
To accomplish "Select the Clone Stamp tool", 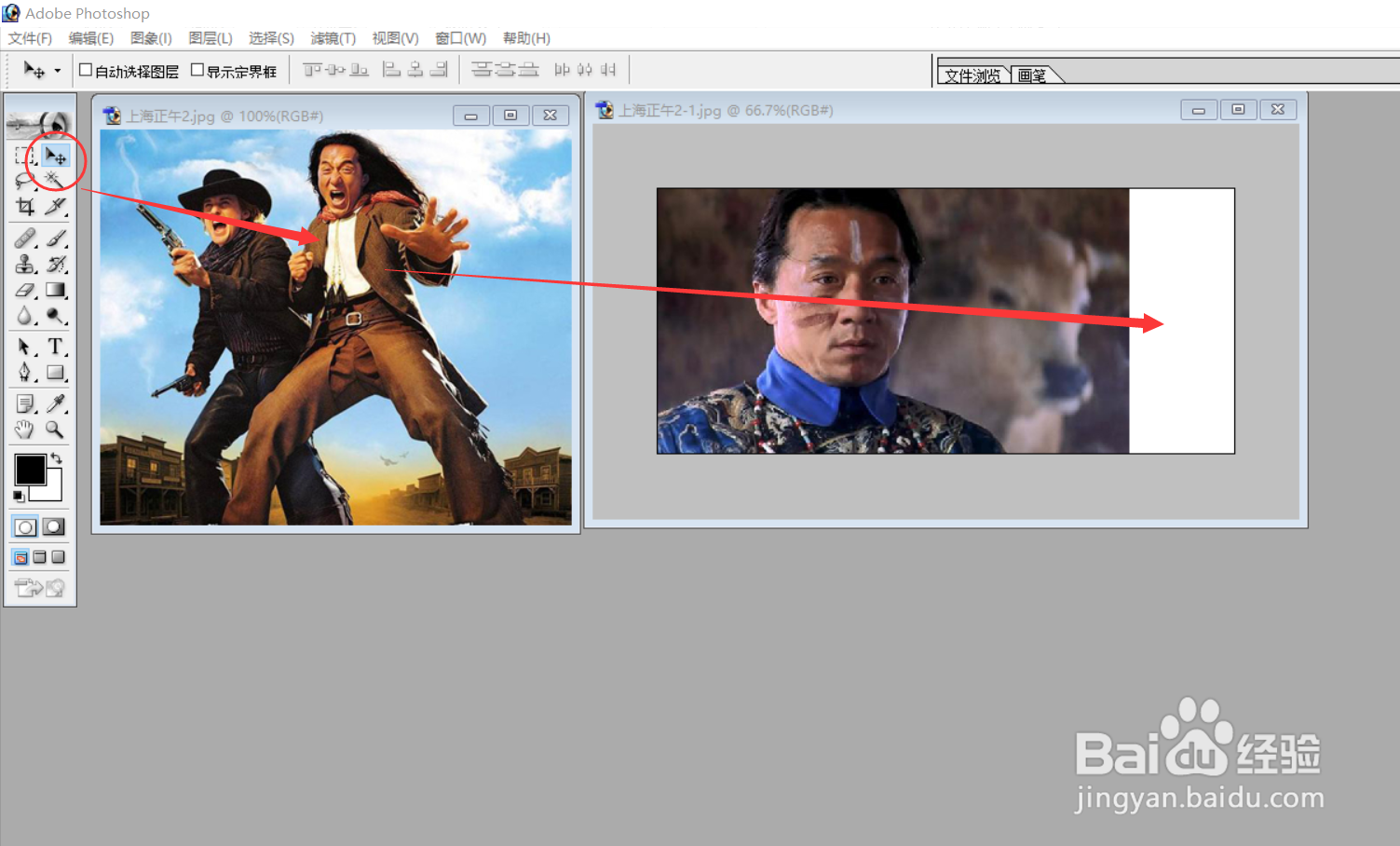I will point(25,265).
